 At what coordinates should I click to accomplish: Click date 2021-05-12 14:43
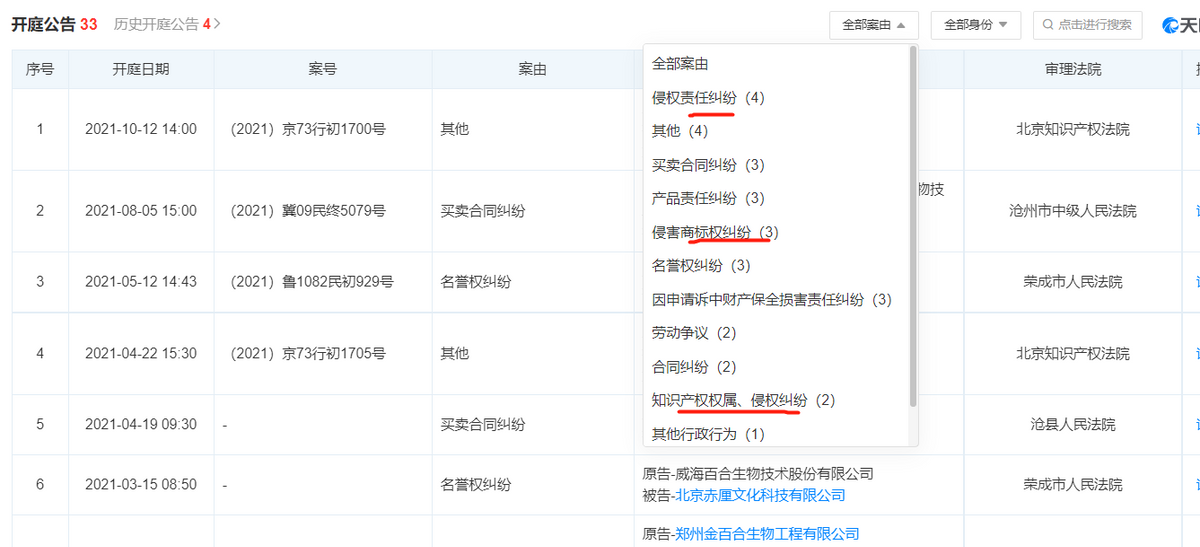tap(141, 282)
